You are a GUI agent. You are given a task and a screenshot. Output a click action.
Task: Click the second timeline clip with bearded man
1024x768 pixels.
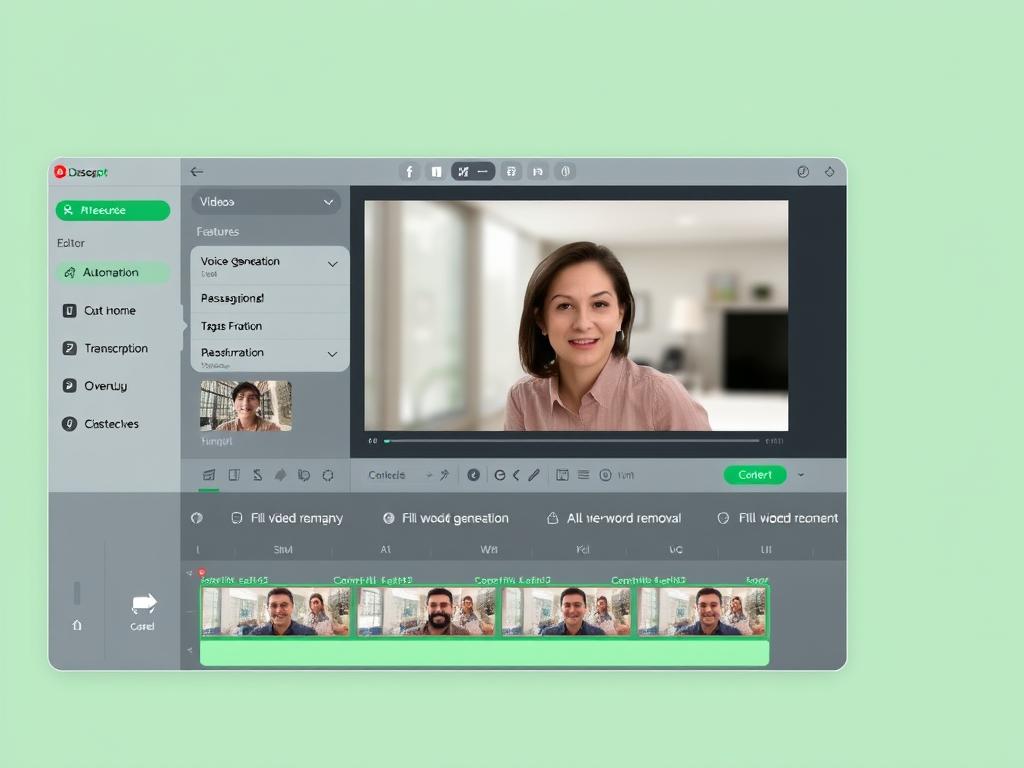tap(426, 612)
